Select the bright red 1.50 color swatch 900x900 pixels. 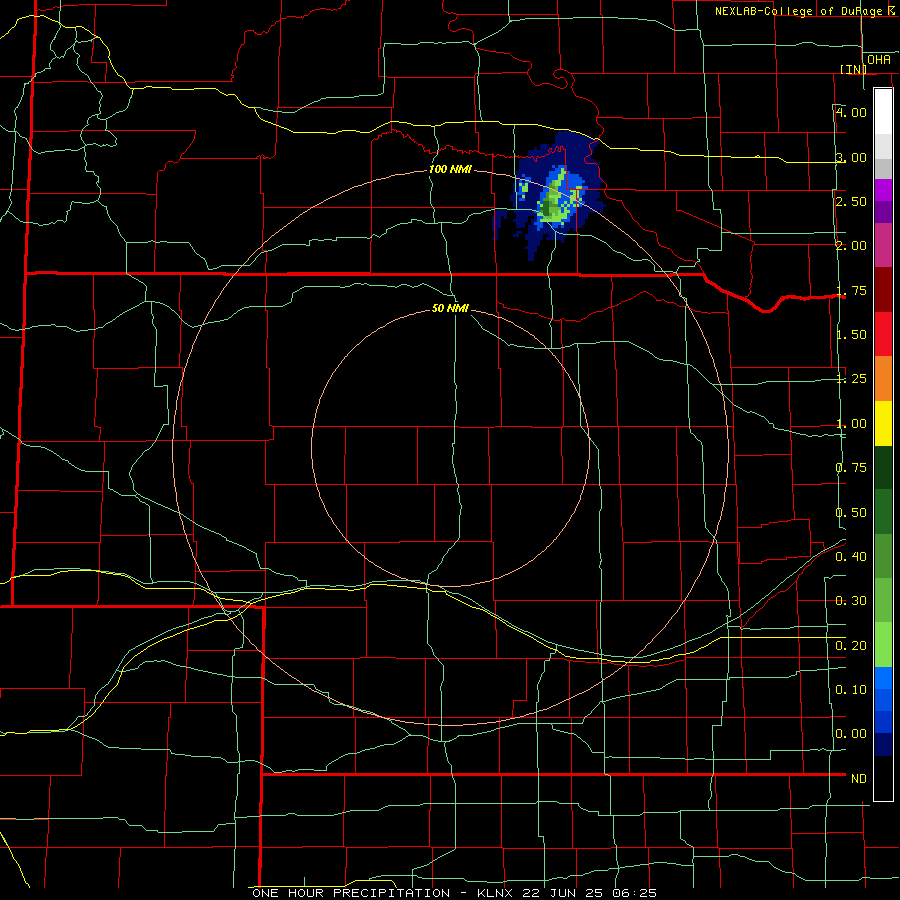coord(883,334)
